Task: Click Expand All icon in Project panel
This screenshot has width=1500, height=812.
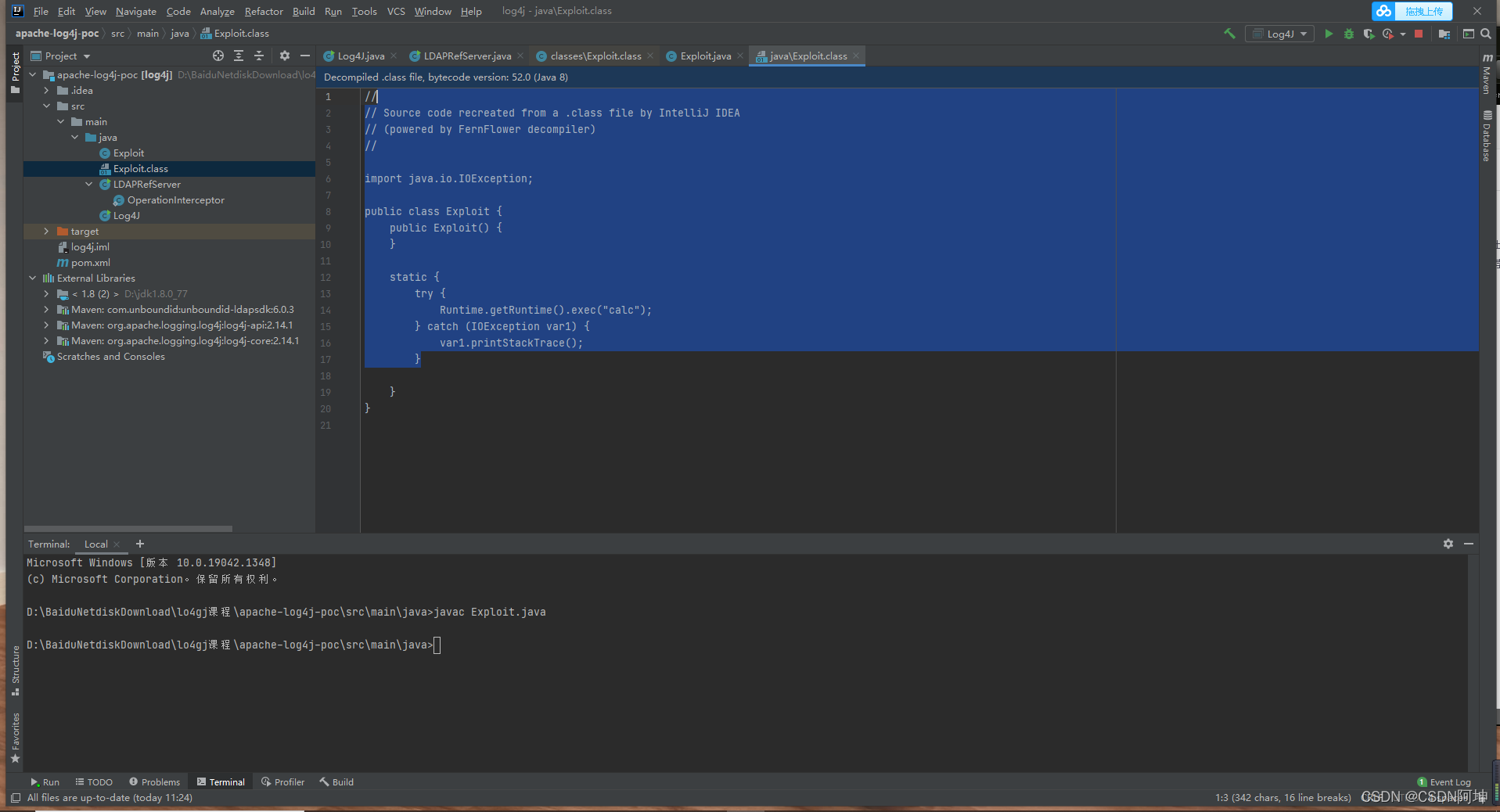Action: click(x=239, y=56)
